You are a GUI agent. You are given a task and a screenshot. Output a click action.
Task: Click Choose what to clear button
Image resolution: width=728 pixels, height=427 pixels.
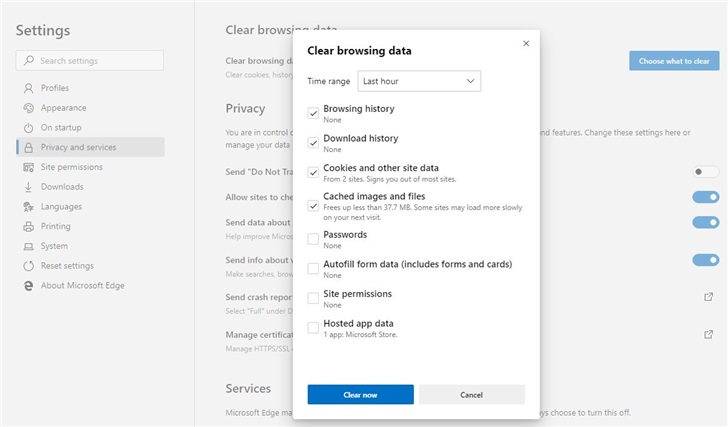[673, 61]
